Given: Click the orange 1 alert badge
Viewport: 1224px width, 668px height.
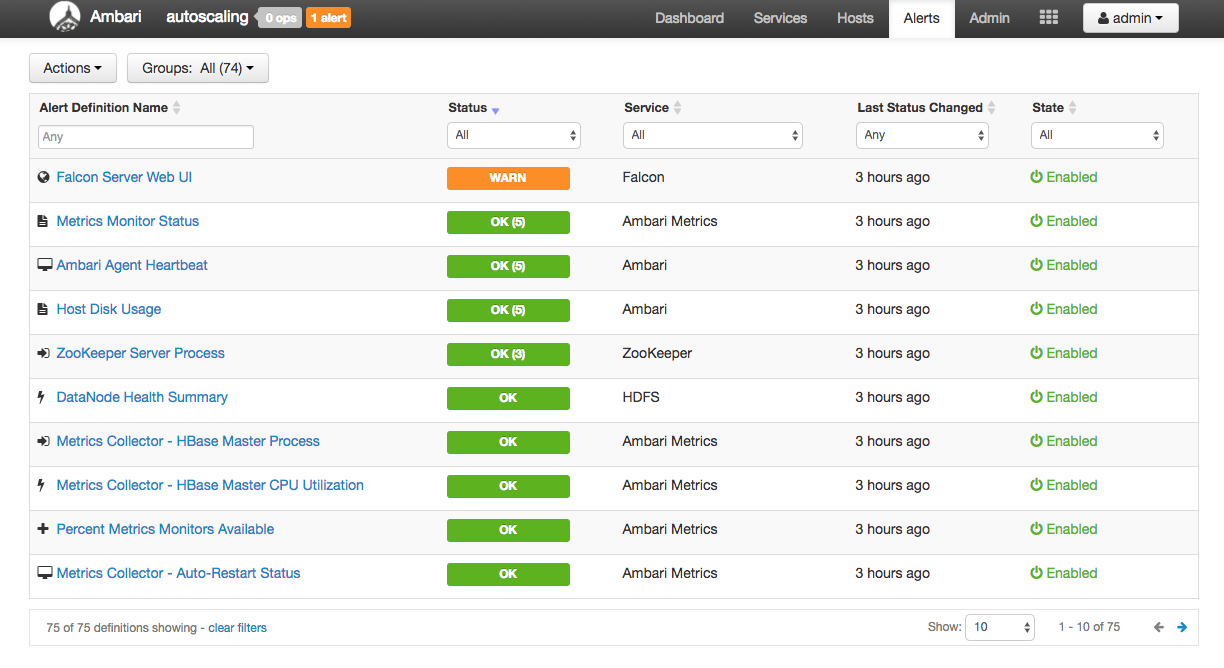Looking at the screenshot, I should pos(328,17).
